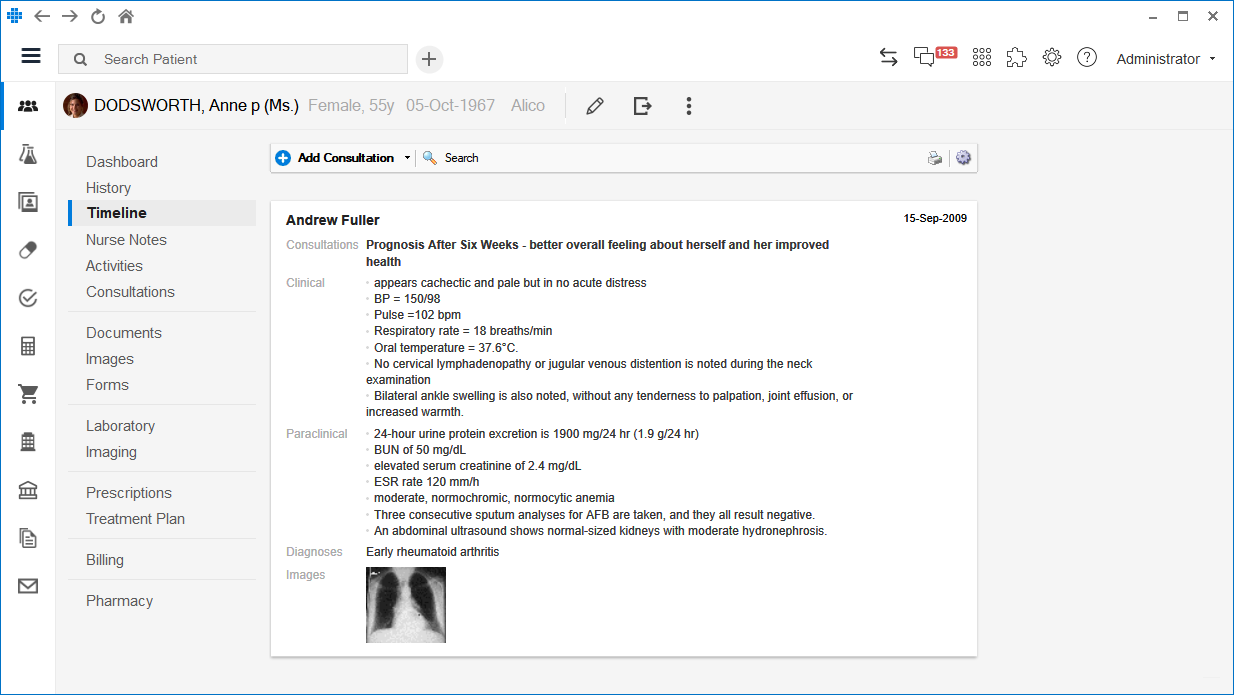Go to Prescriptions section
Image resolution: width=1234 pixels, height=695 pixels.
(129, 493)
